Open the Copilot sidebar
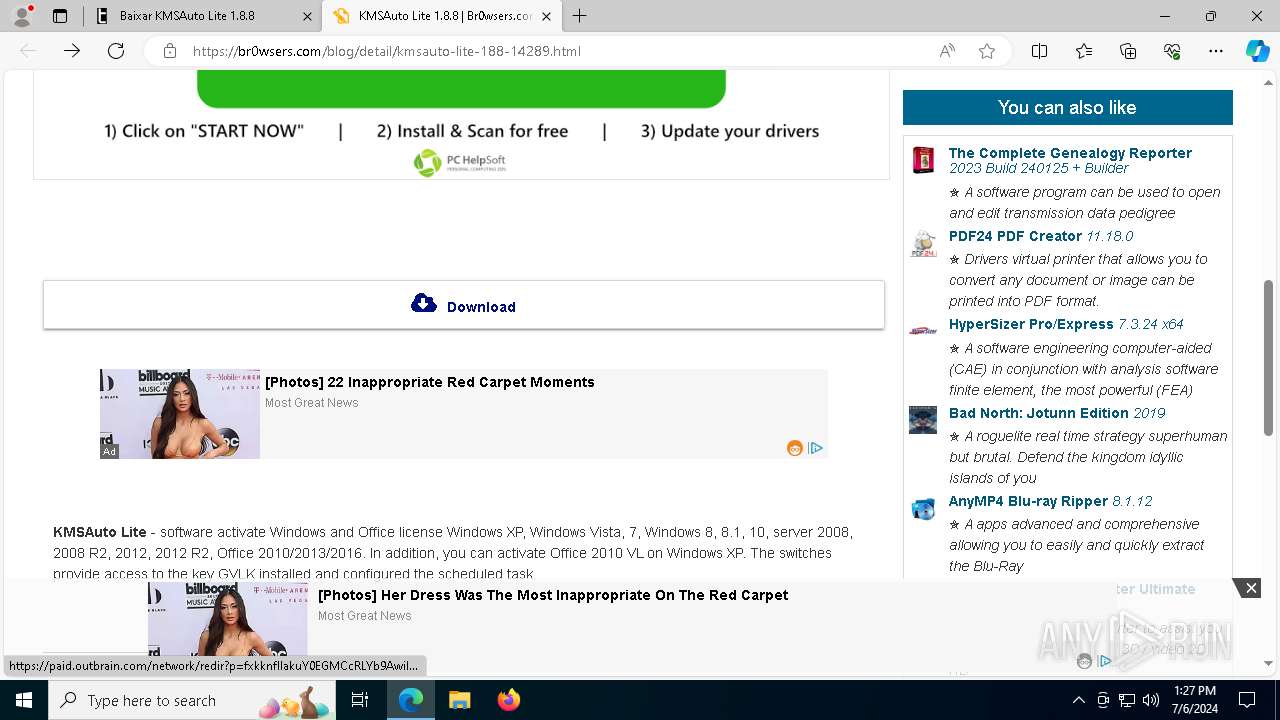1280x720 pixels. click(1257, 51)
